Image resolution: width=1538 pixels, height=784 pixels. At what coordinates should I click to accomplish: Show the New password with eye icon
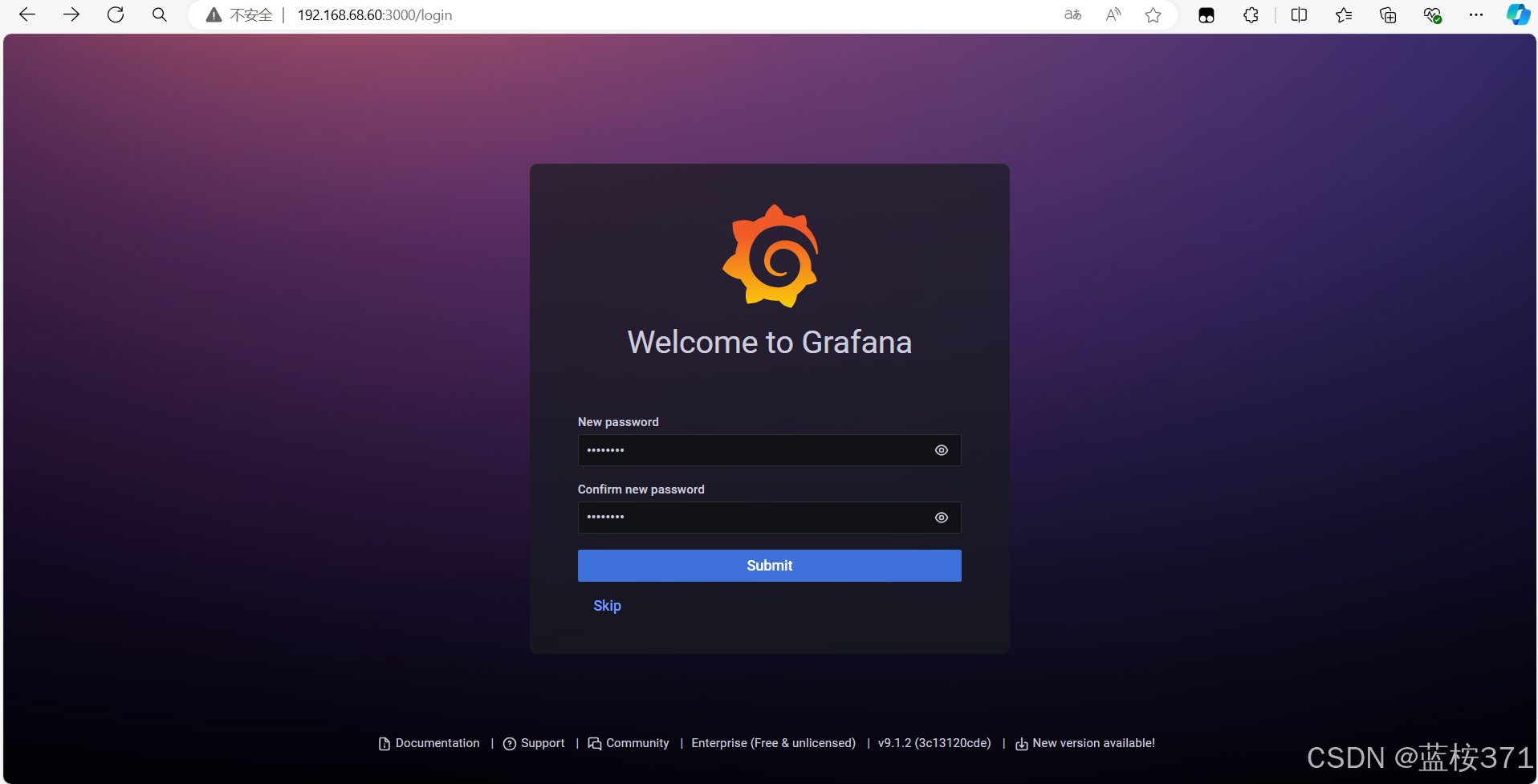(x=942, y=450)
